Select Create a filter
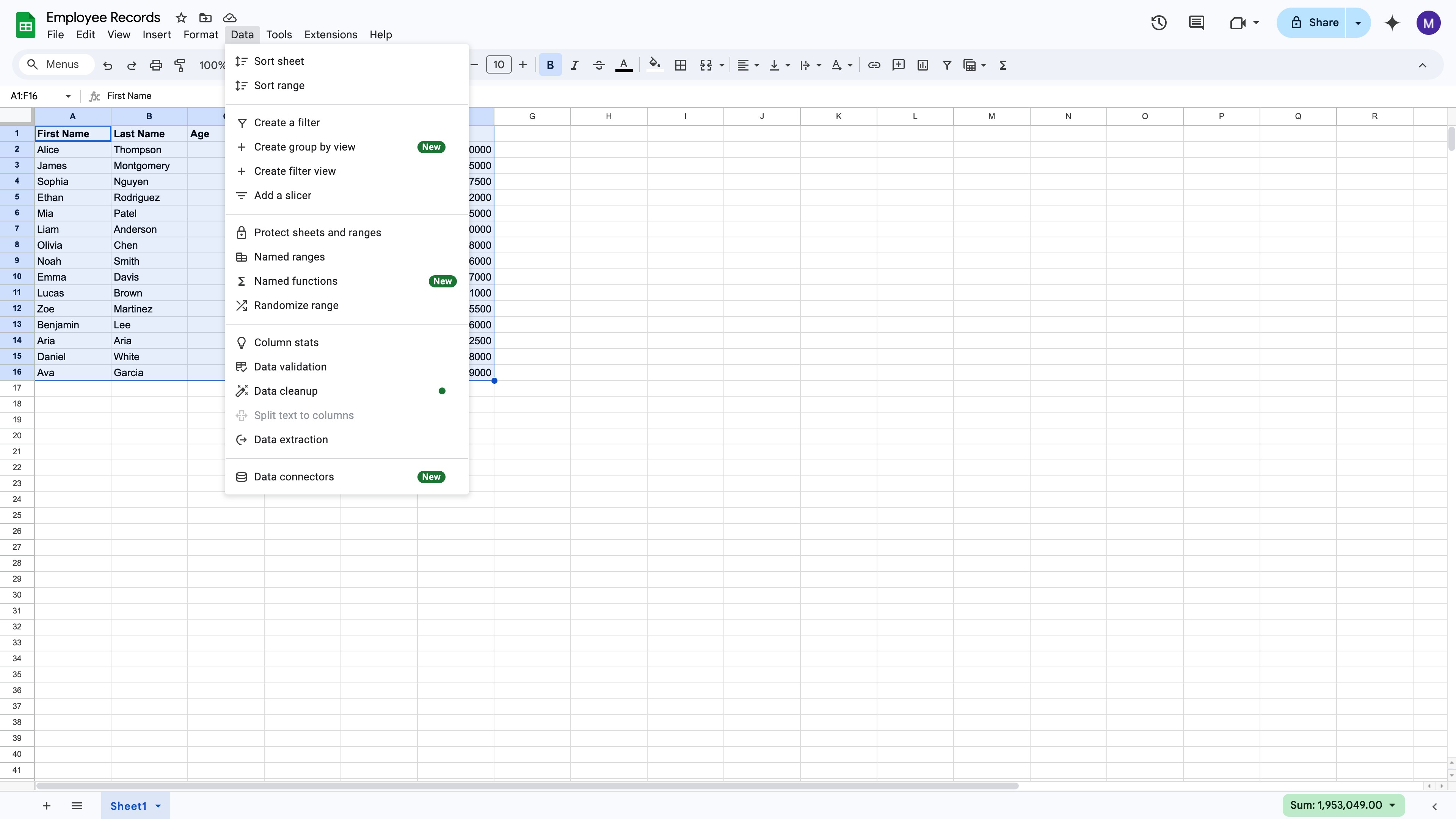The image size is (1456, 819). click(347, 122)
